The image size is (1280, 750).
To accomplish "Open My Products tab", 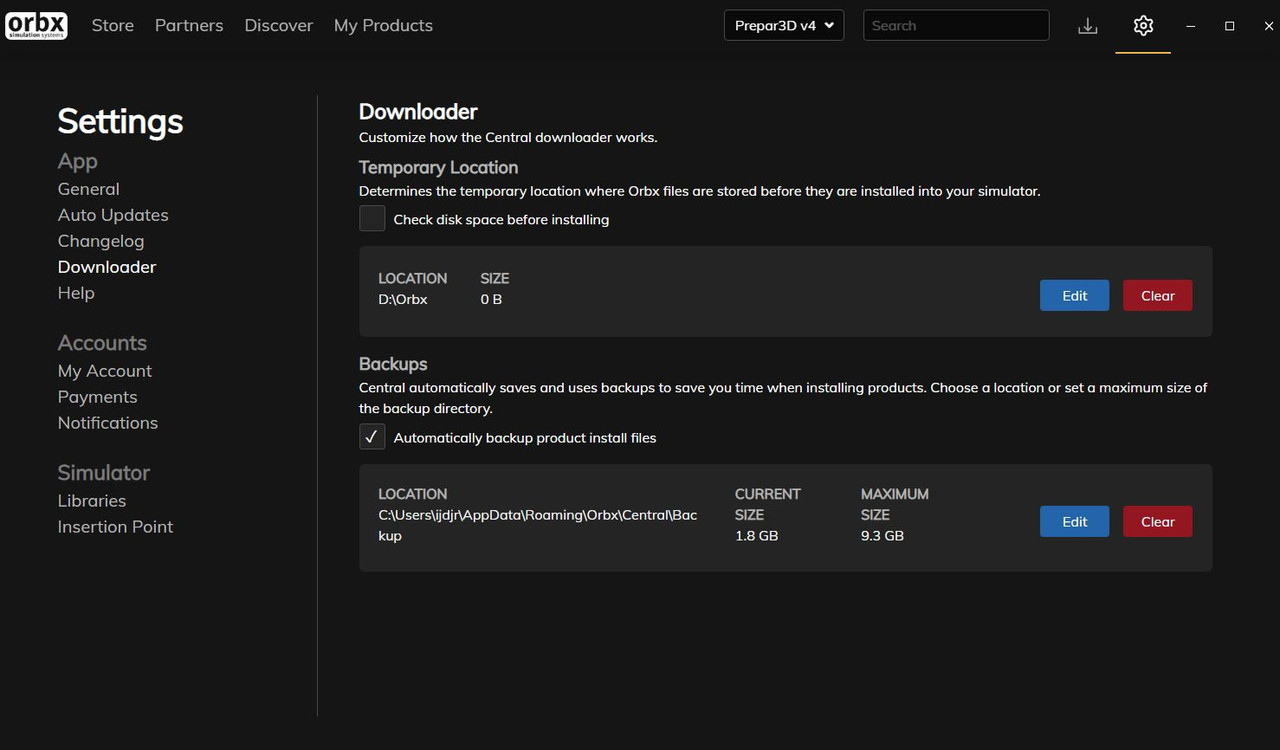I will click(383, 25).
